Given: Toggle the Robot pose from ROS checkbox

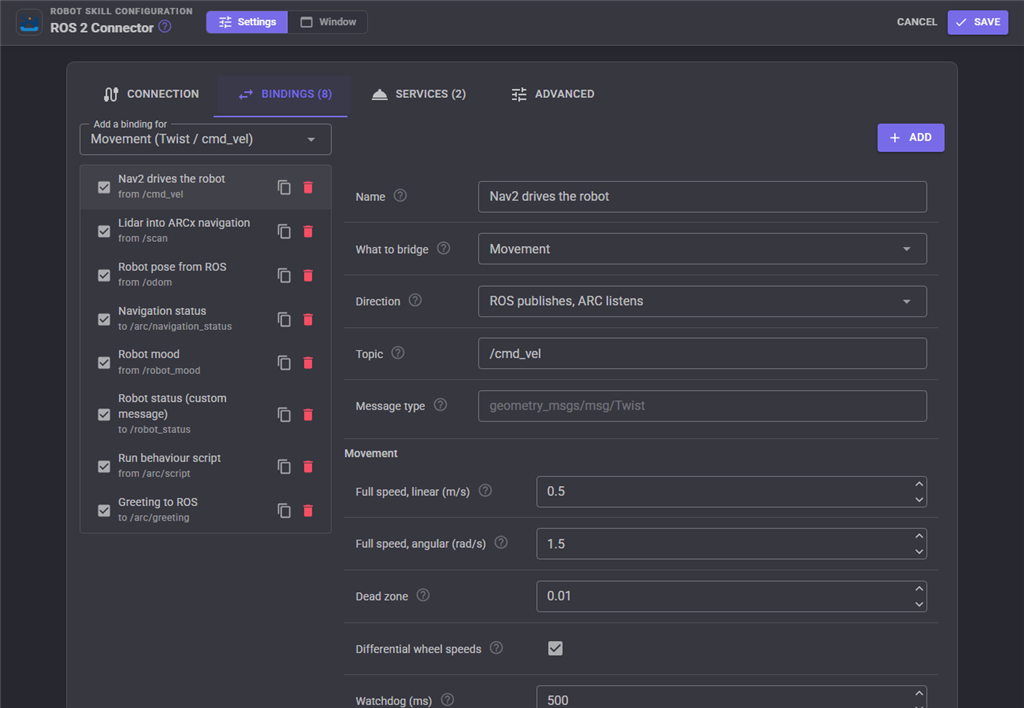Looking at the screenshot, I should click(x=104, y=275).
